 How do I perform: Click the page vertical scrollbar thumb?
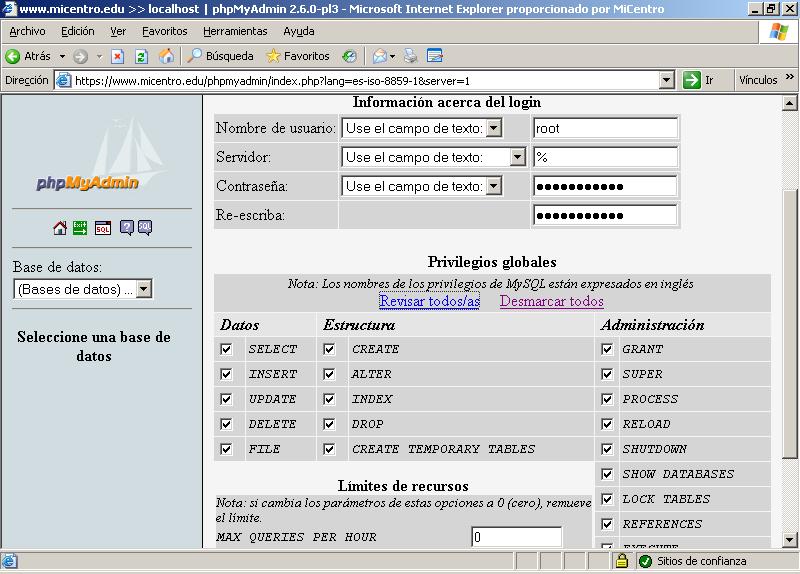789,323
